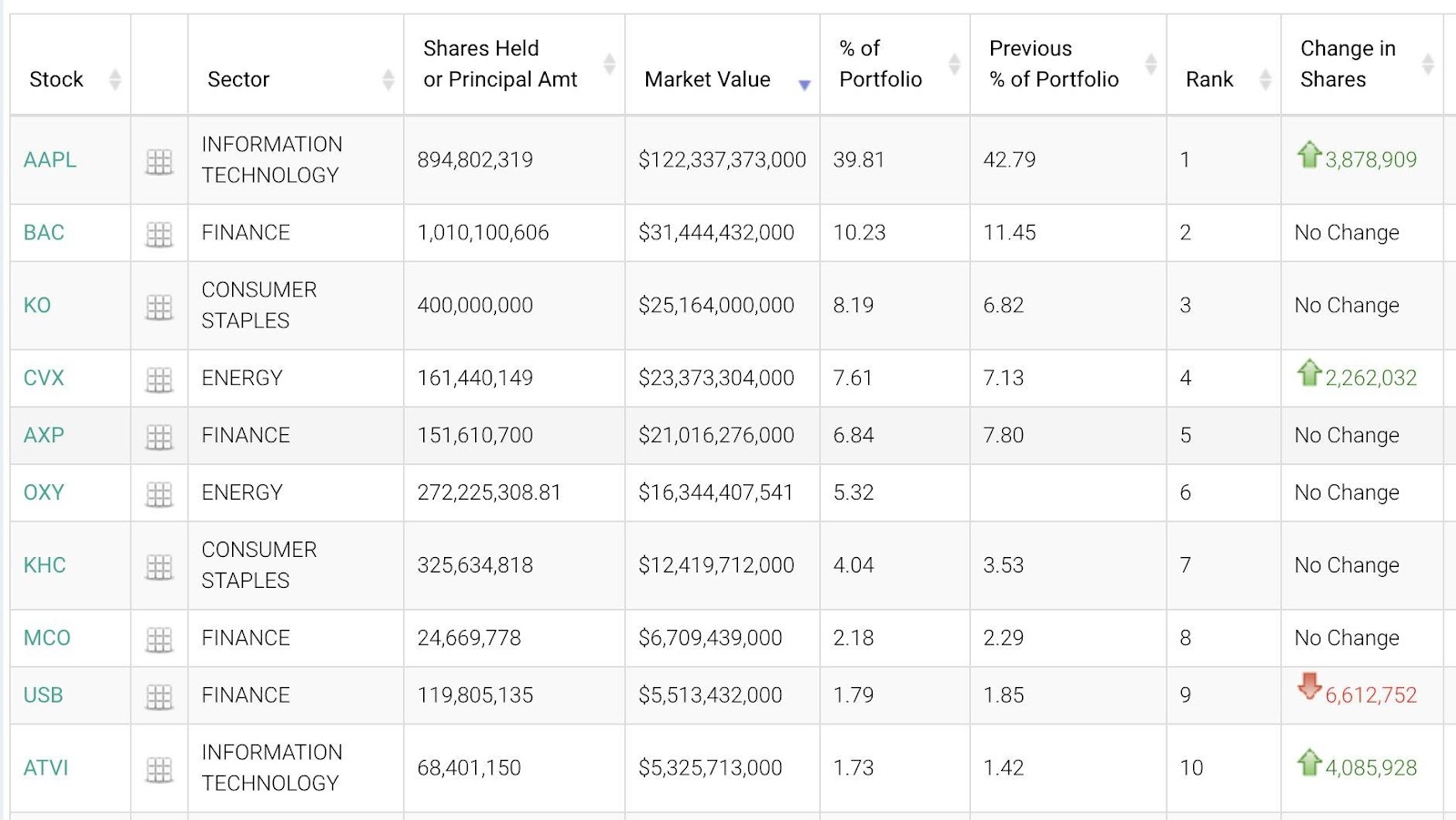Click the MCO stock symbol link

click(46, 638)
